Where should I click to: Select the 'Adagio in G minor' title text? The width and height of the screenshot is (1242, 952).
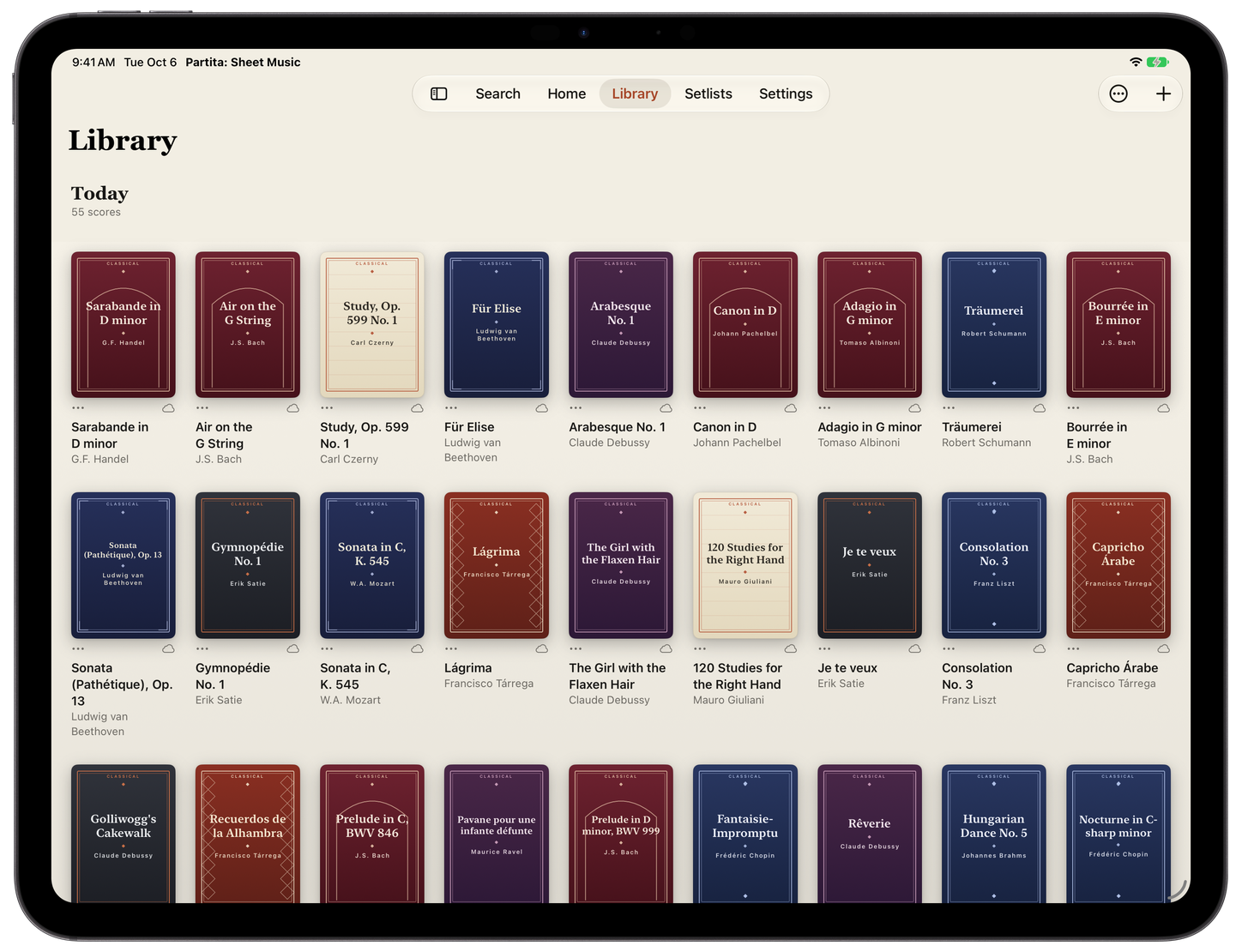870,427
